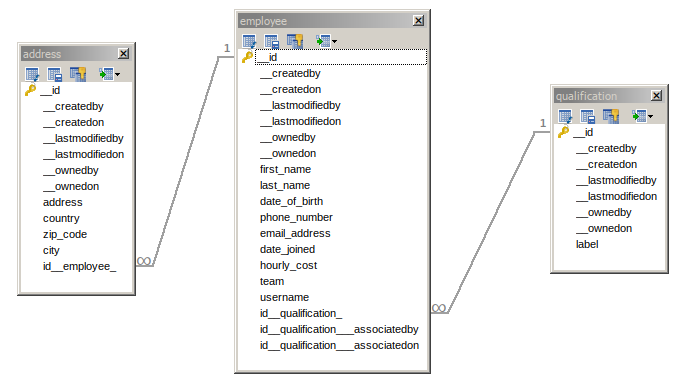Close the qualification table window

[x=656, y=95]
